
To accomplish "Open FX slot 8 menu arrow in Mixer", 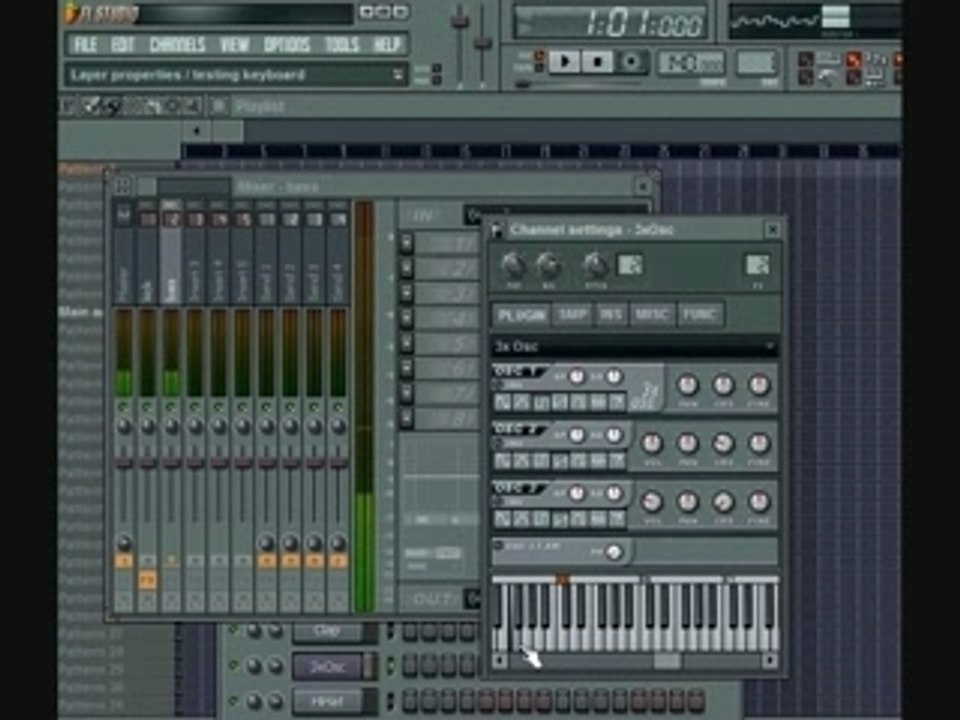I will coord(407,419).
